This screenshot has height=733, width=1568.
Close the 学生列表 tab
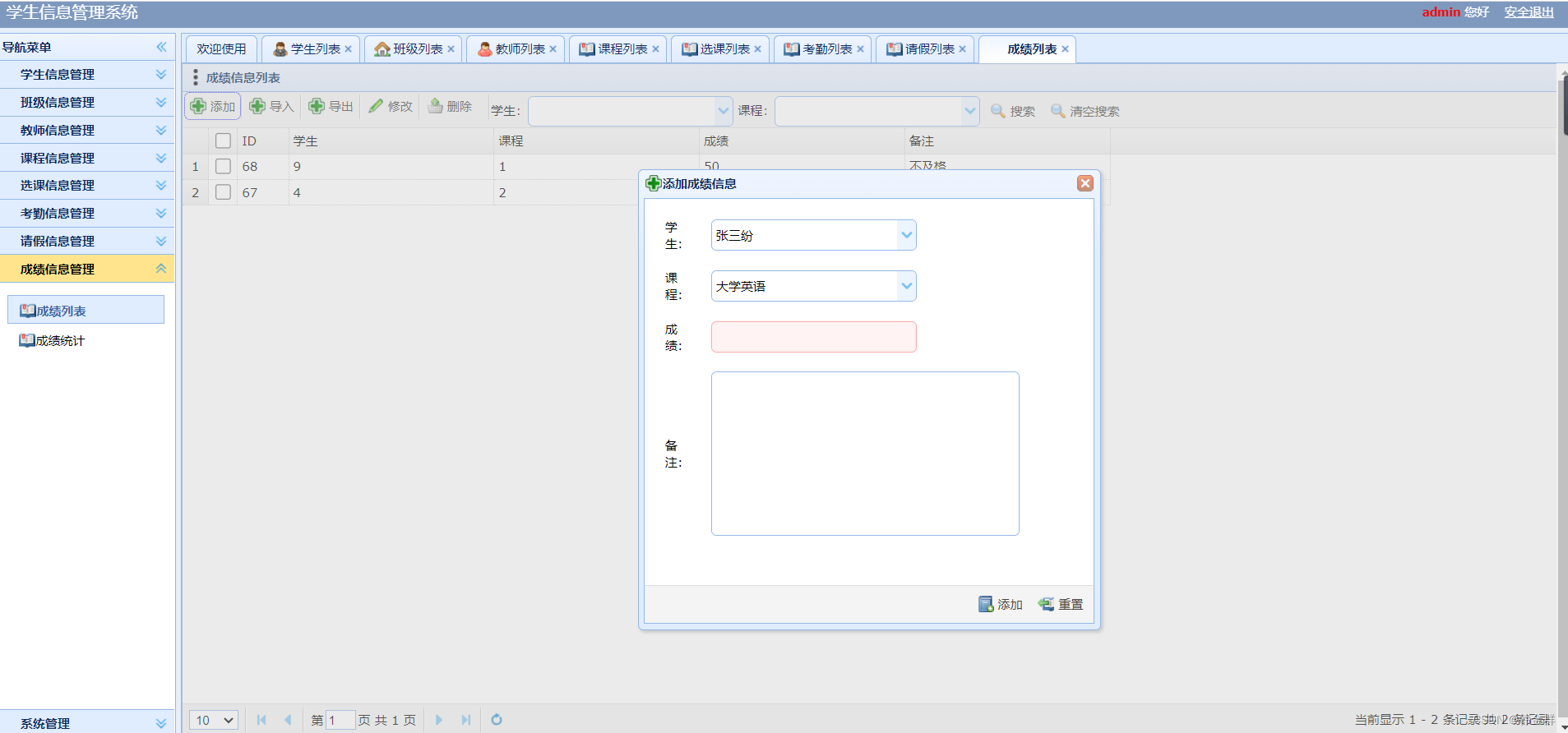[x=349, y=49]
